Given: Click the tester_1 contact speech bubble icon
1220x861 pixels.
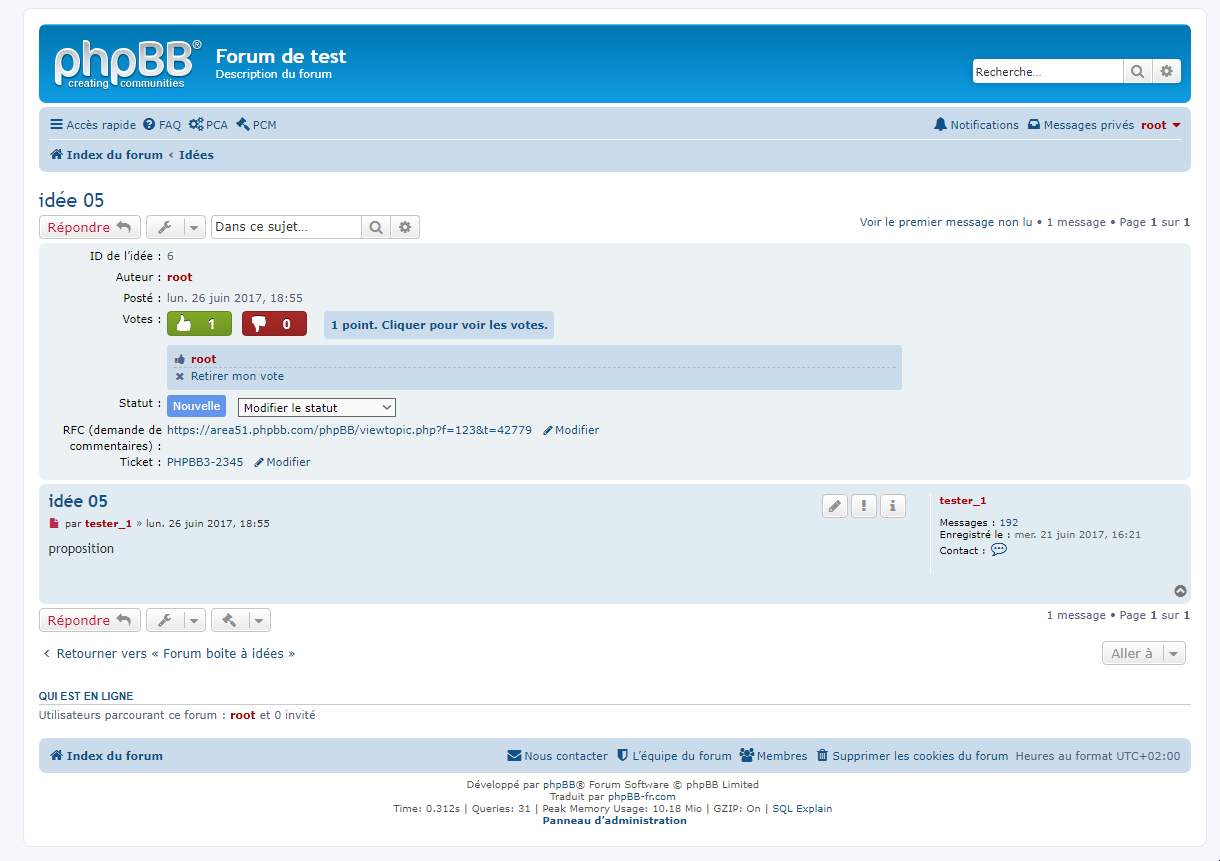Looking at the screenshot, I should 998,550.
